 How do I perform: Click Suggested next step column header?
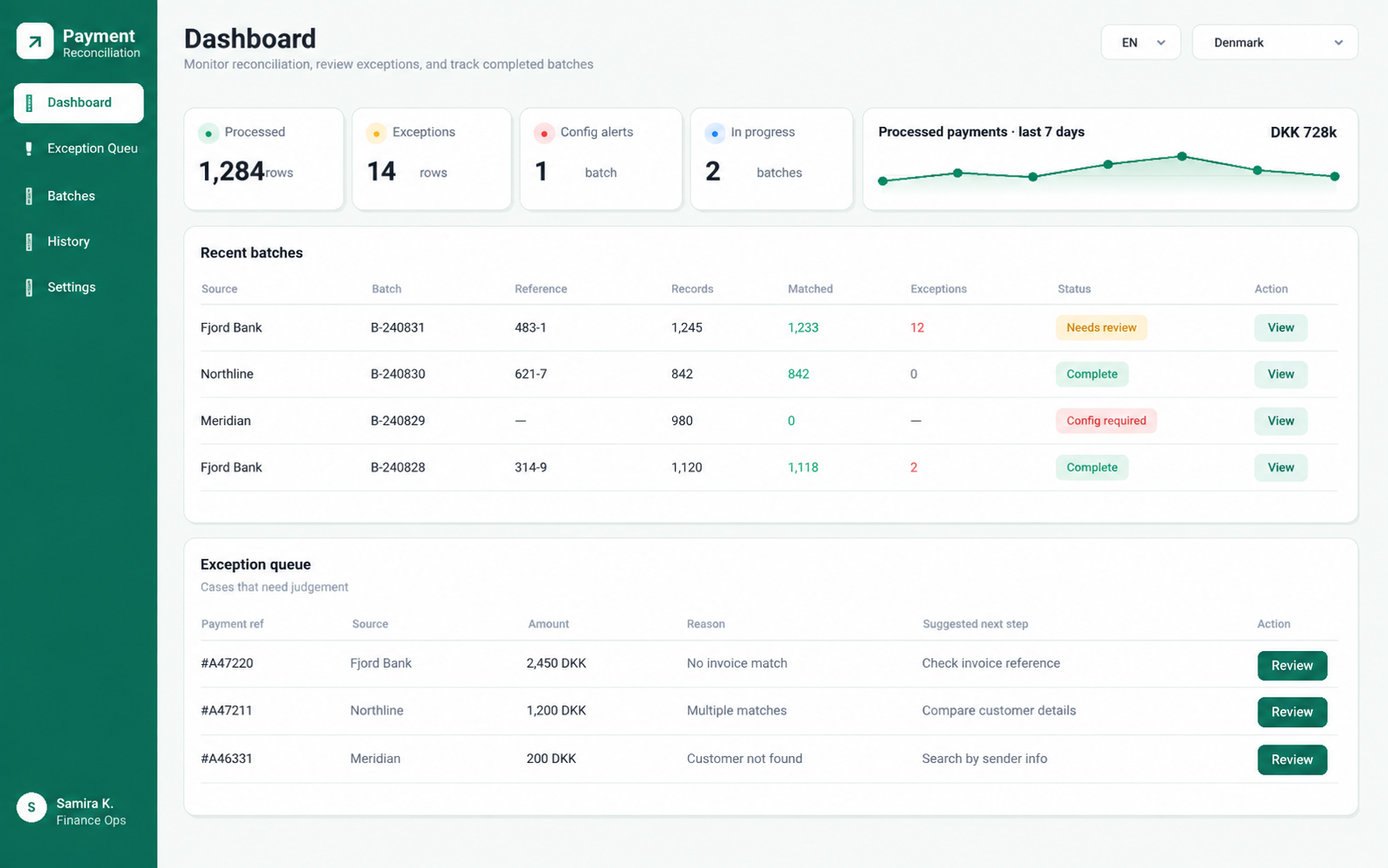975,624
